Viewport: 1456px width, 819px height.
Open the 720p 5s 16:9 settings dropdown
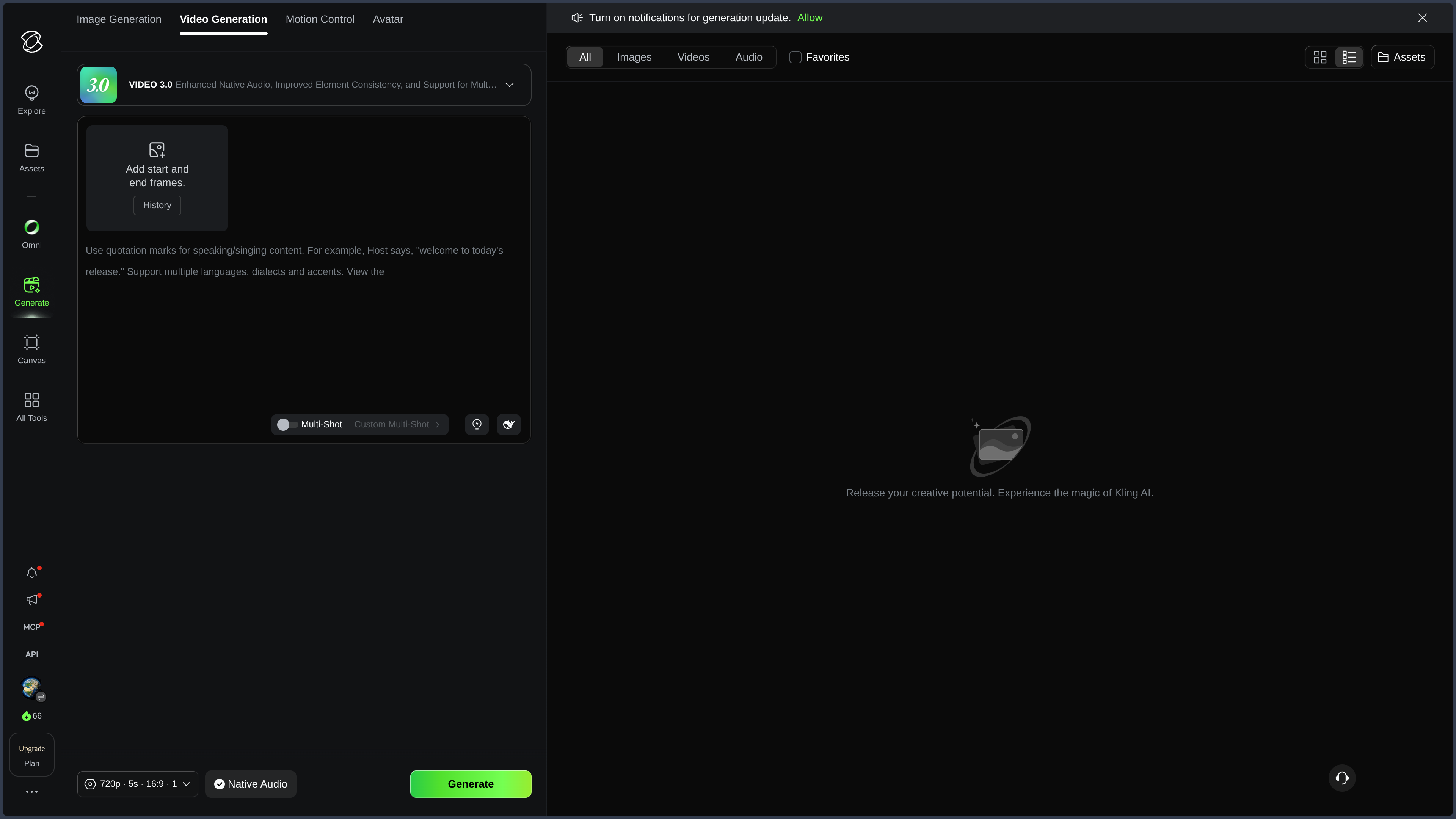(137, 784)
